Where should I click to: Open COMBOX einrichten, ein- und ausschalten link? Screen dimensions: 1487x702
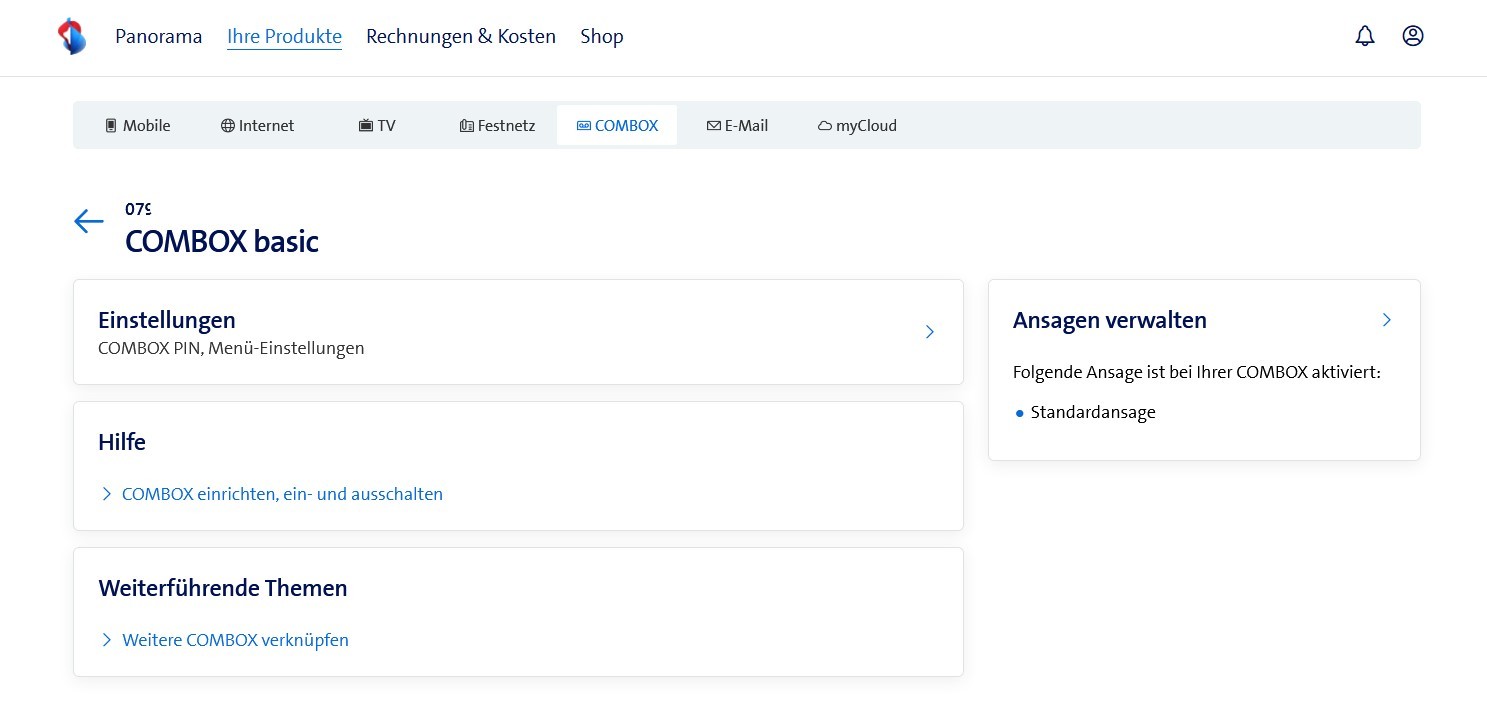[x=282, y=494]
